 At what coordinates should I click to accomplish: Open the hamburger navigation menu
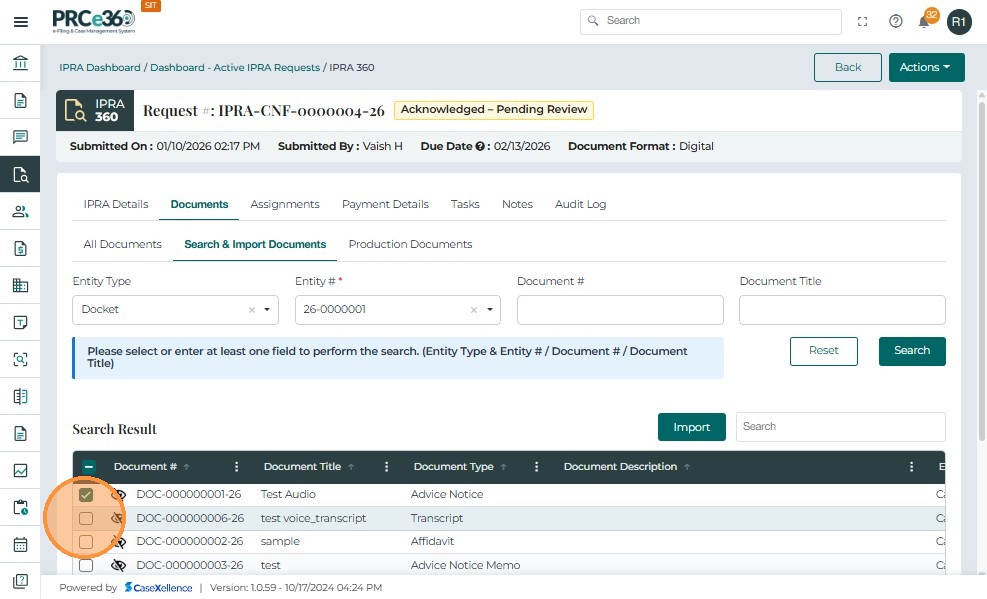tap(20, 21)
